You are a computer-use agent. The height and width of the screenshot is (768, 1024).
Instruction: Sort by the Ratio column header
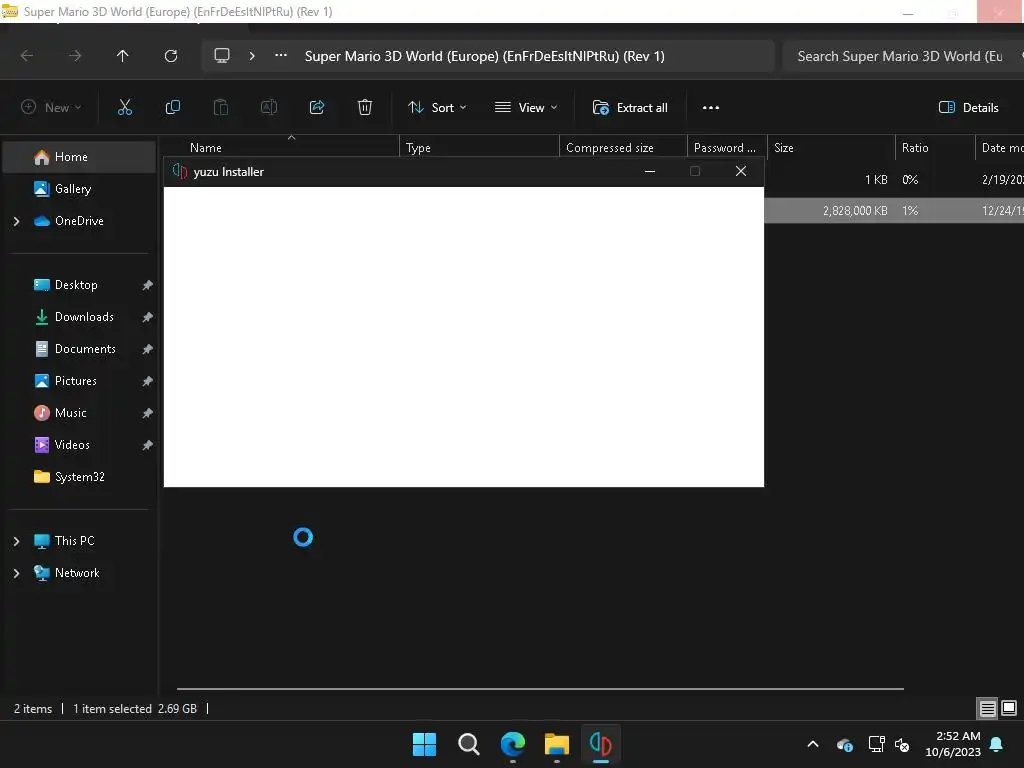tap(935, 148)
